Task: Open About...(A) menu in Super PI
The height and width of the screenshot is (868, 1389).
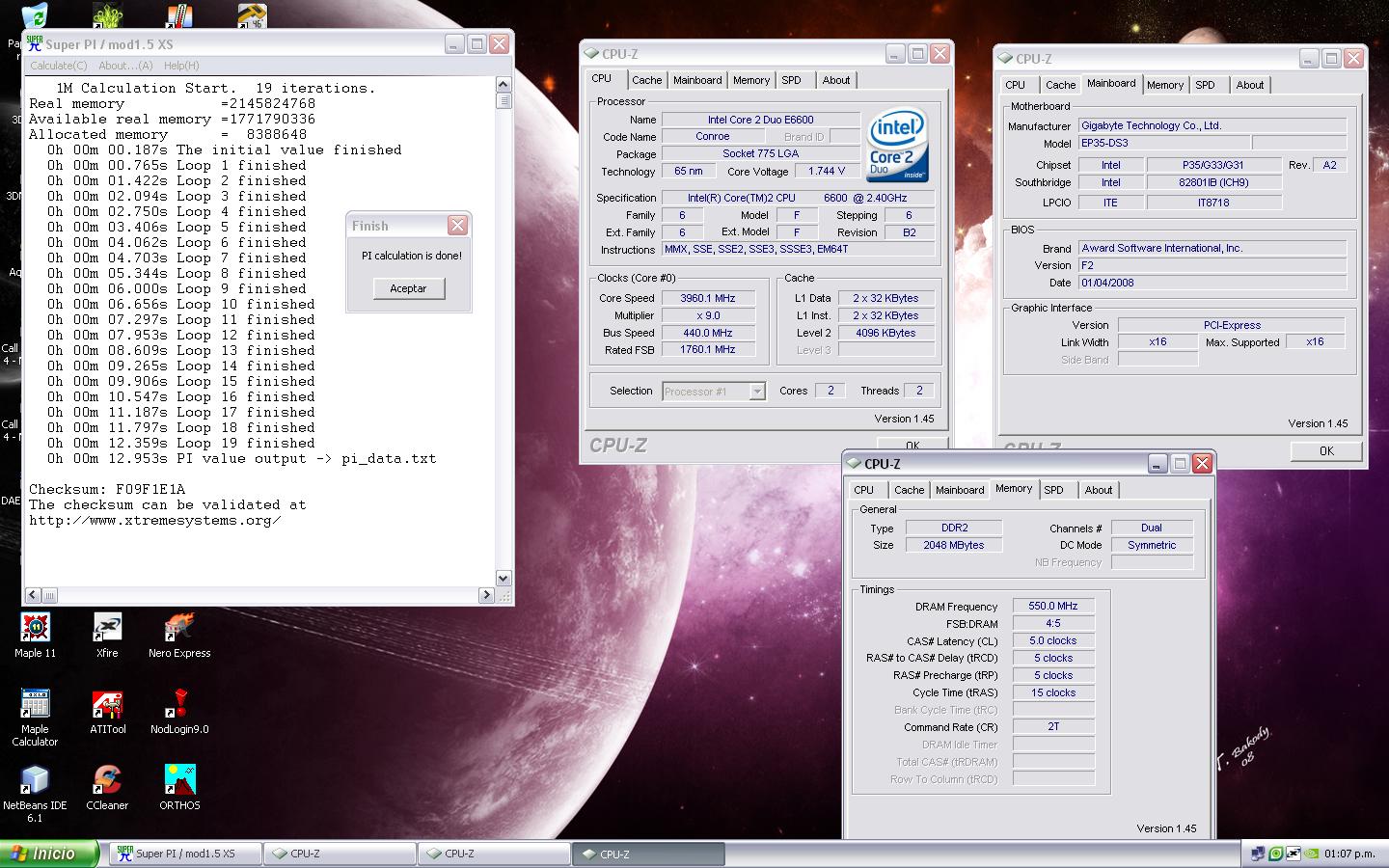Action: (x=125, y=66)
